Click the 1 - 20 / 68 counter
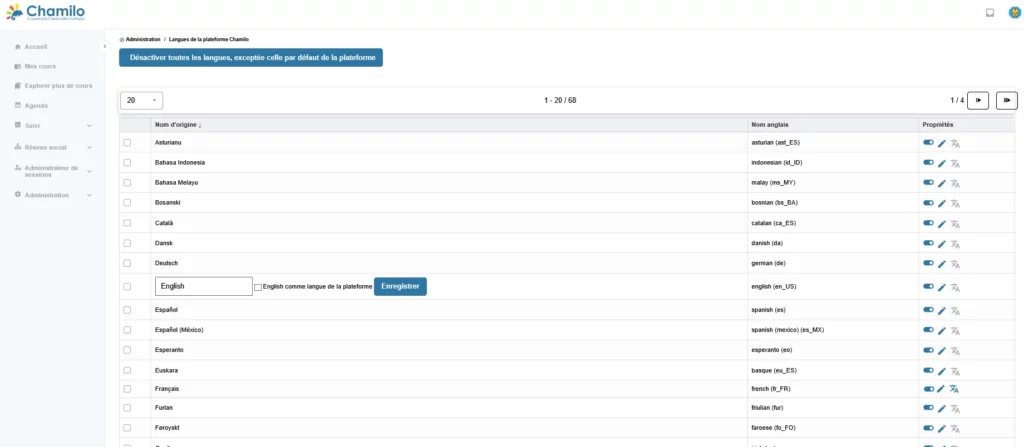This screenshot has height=447, width=1024. pos(560,101)
